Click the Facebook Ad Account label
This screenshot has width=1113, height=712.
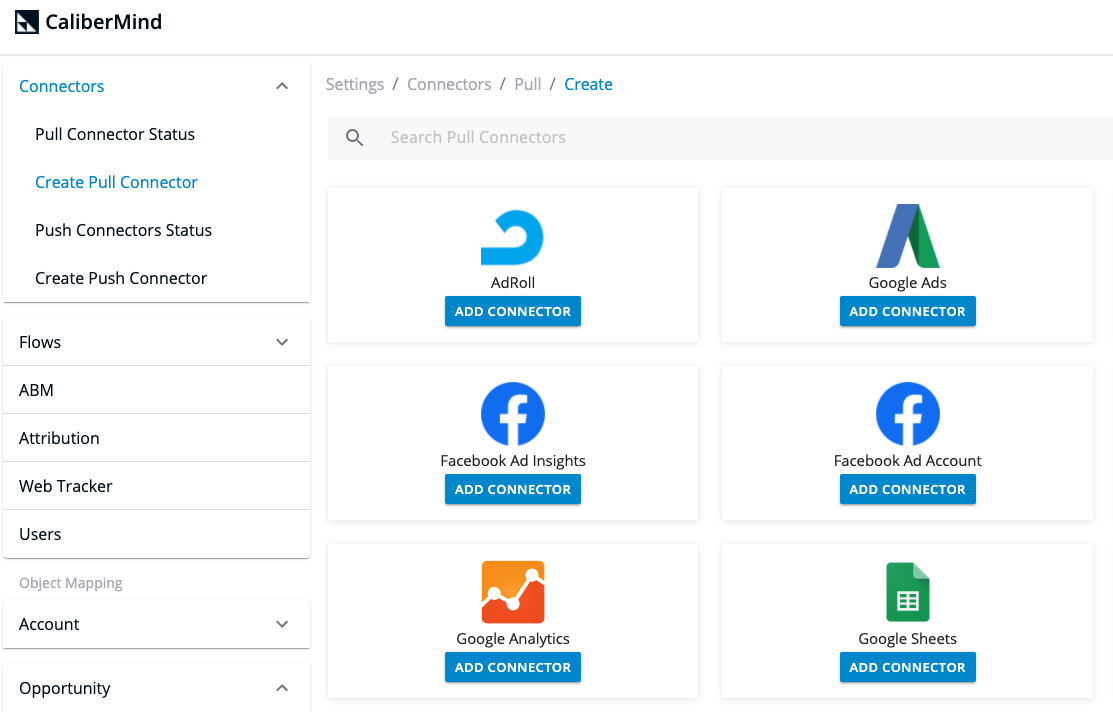click(x=907, y=461)
